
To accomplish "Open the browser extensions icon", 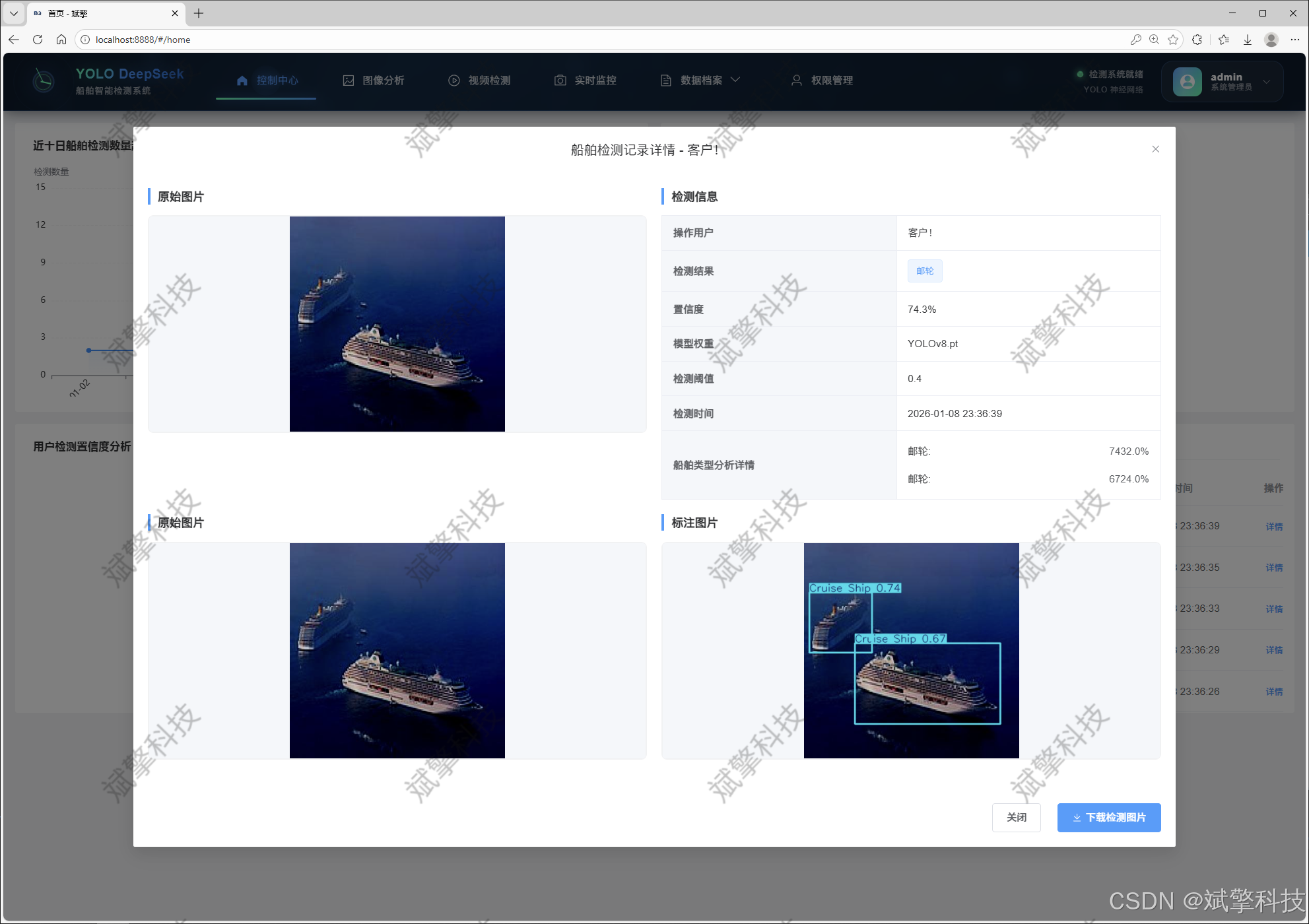I will coord(1197,40).
